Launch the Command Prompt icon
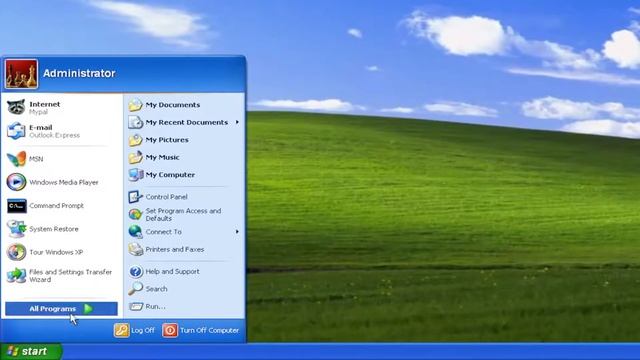The width and height of the screenshot is (640, 360). point(17,206)
